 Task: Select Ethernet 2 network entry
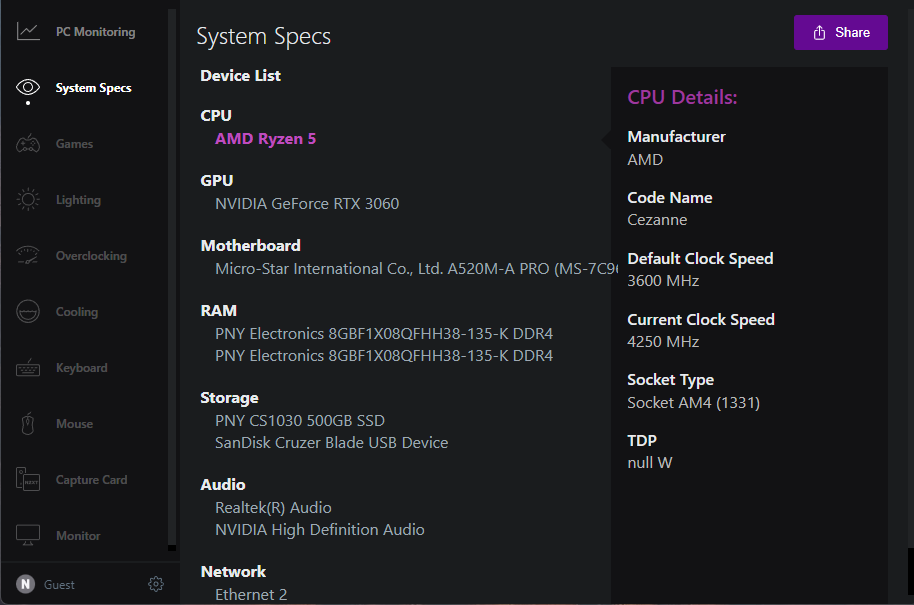click(251, 595)
